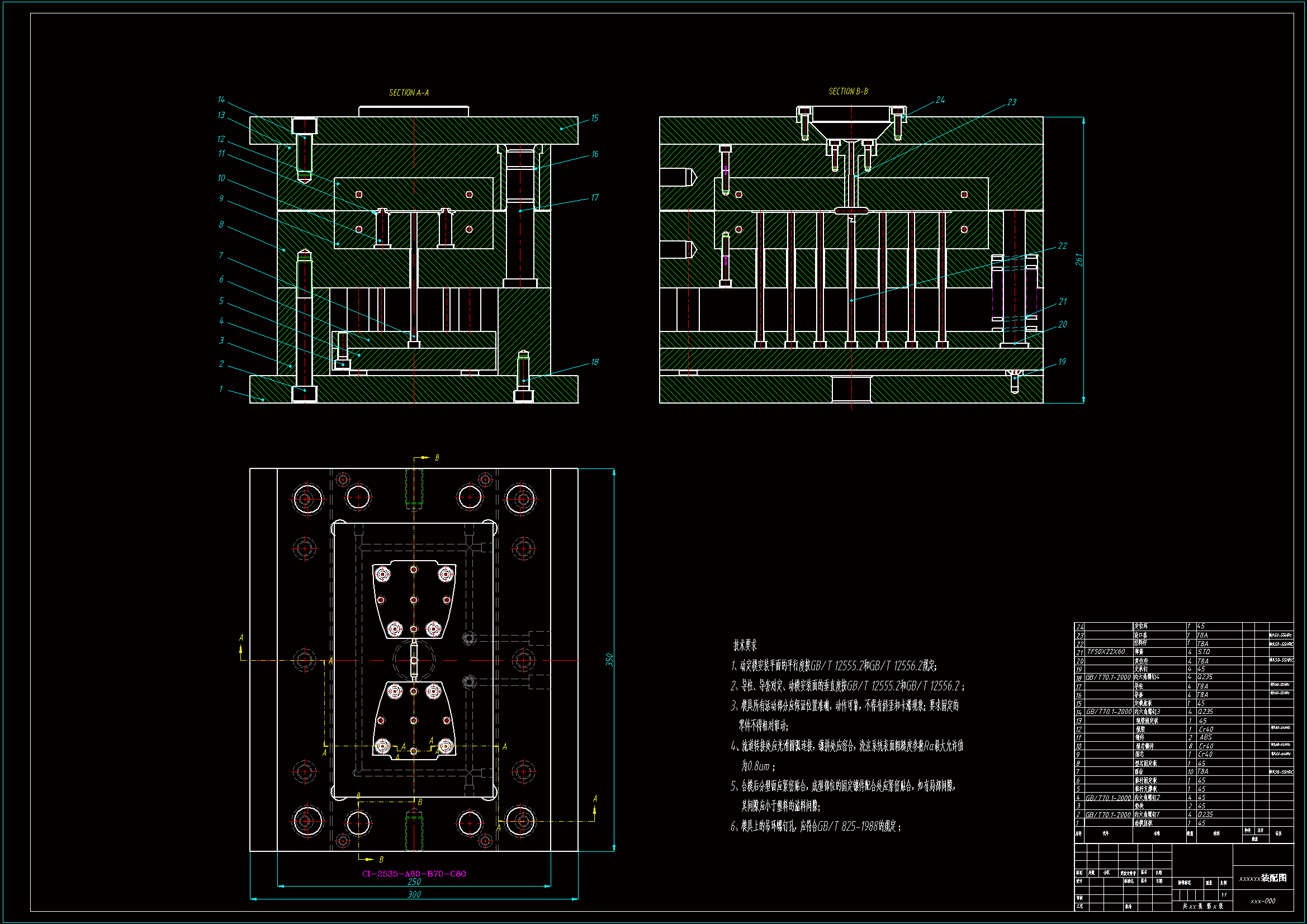Select part balloon number 15

point(594,119)
